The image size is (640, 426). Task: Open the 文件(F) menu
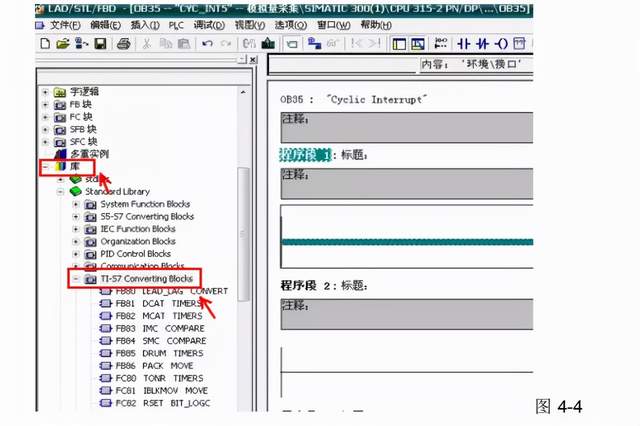click(x=65, y=25)
